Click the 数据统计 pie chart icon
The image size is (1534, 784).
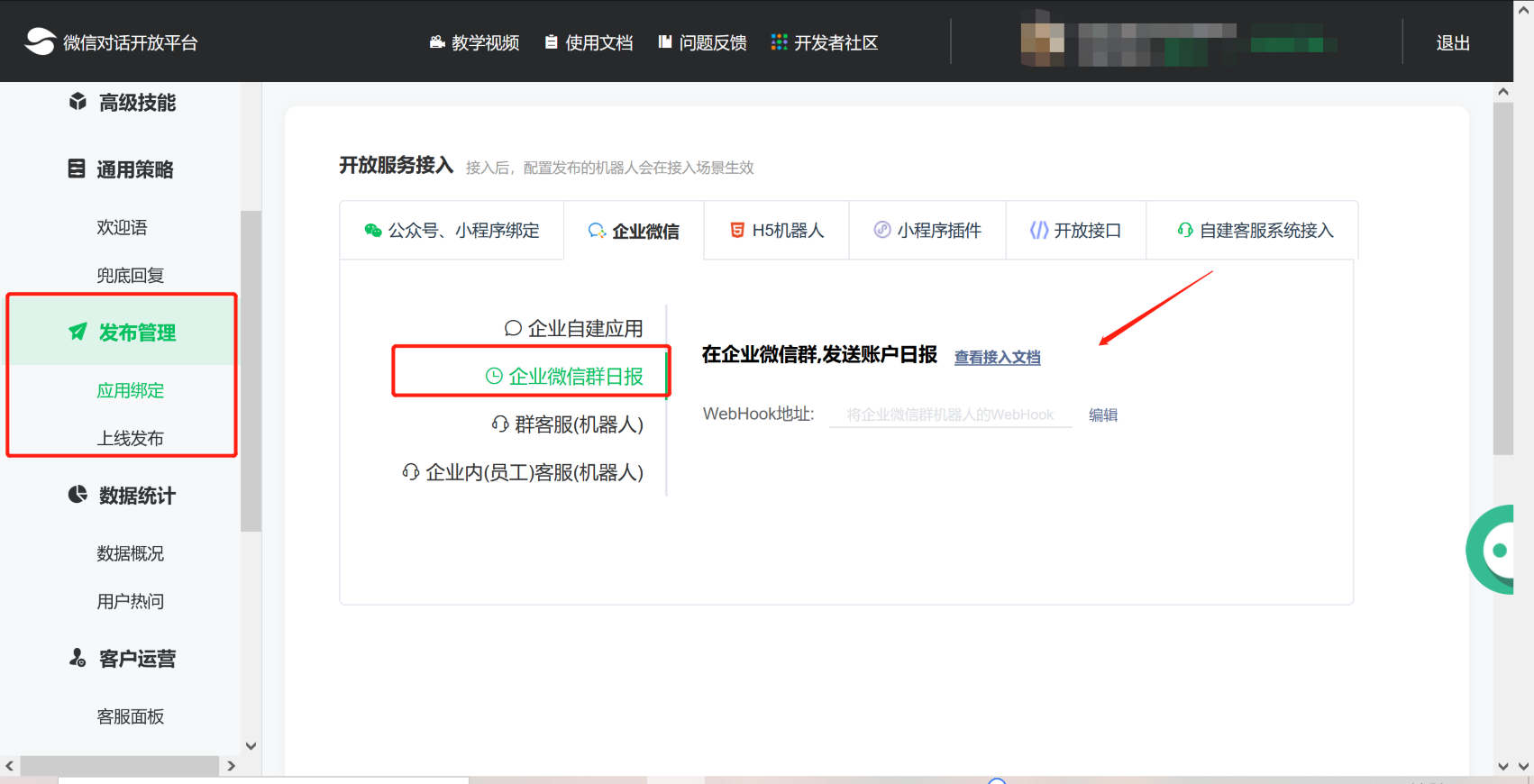[78, 495]
